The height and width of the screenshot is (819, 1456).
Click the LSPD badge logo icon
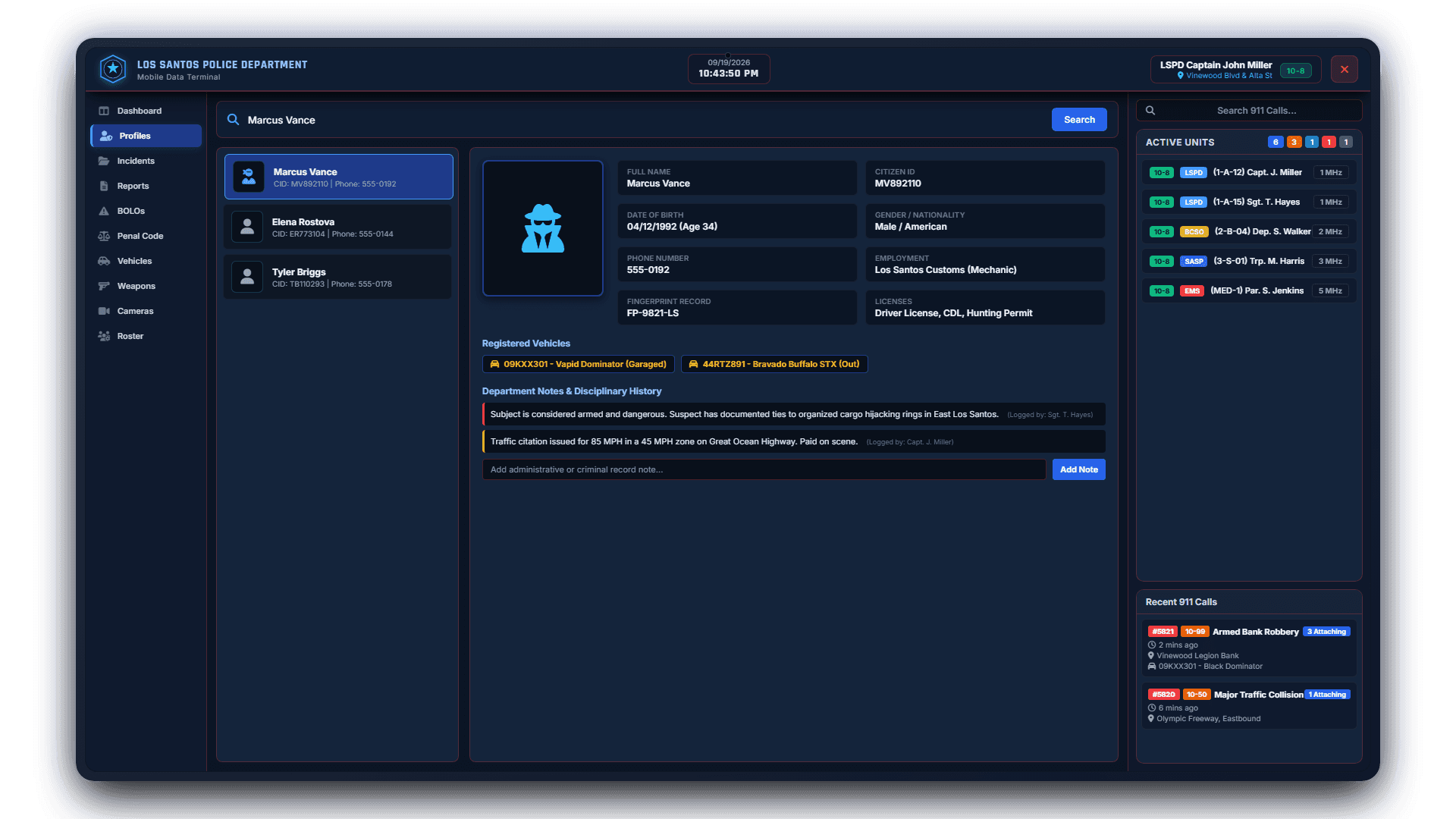coord(113,69)
